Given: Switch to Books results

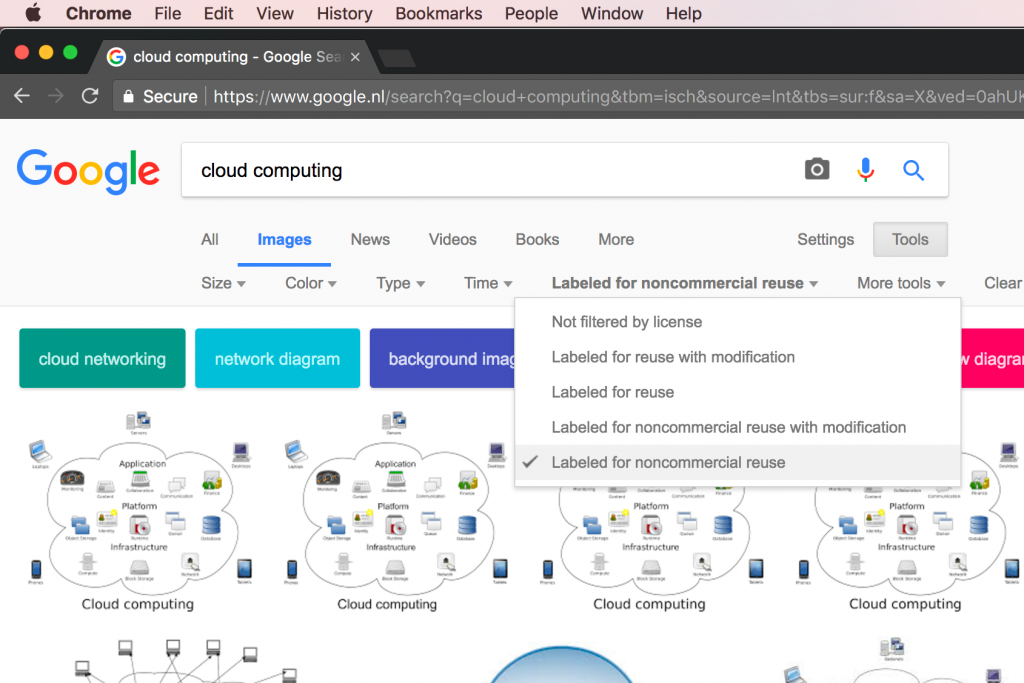Looking at the screenshot, I should click(537, 240).
